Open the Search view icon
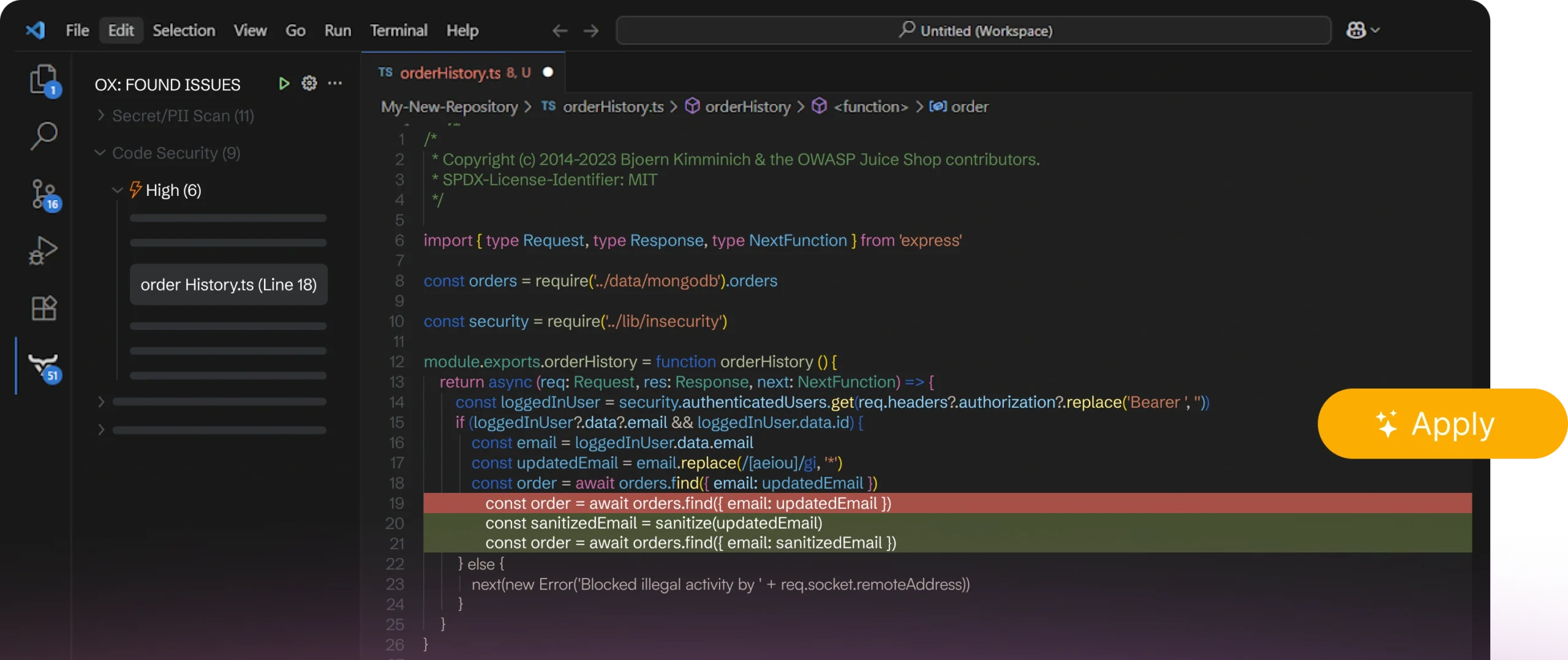Screen dimensions: 1568x660 43,136
